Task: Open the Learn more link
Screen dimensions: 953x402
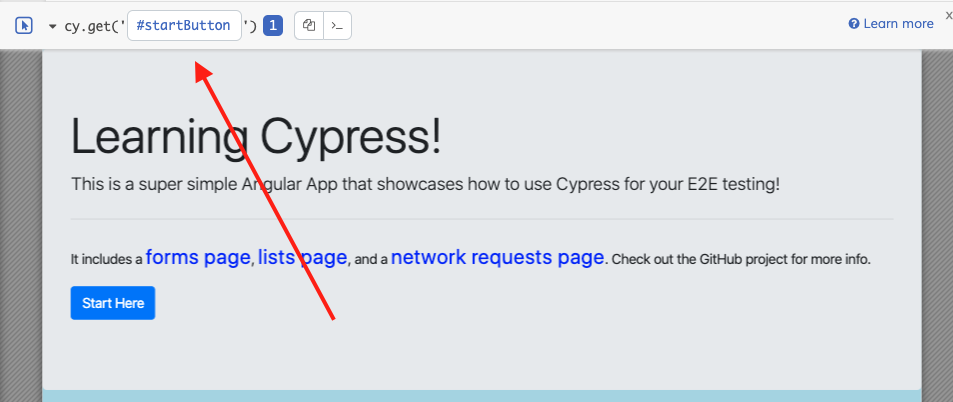Action: (x=898, y=24)
